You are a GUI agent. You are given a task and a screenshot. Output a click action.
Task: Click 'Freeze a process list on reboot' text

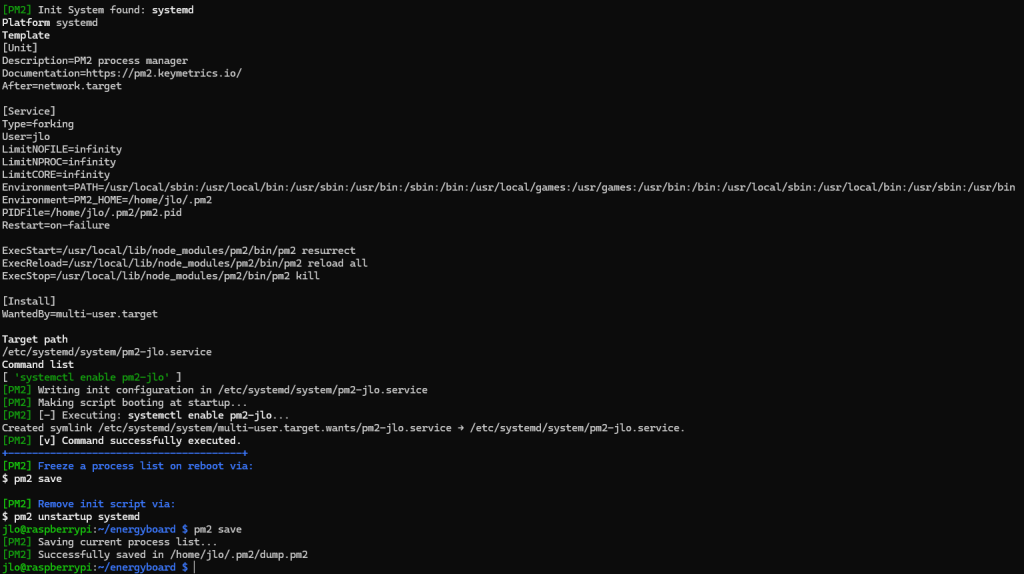(131, 466)
